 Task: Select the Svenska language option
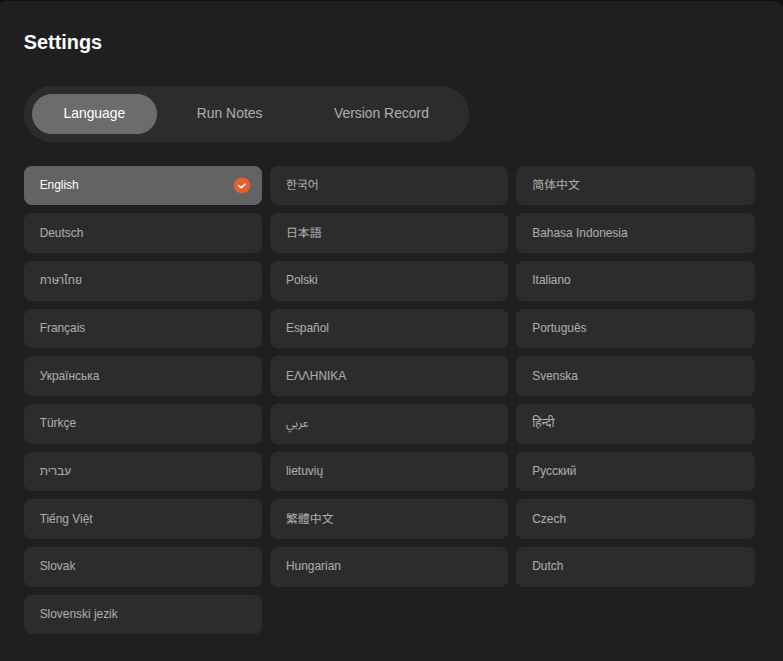click(635, 376)
